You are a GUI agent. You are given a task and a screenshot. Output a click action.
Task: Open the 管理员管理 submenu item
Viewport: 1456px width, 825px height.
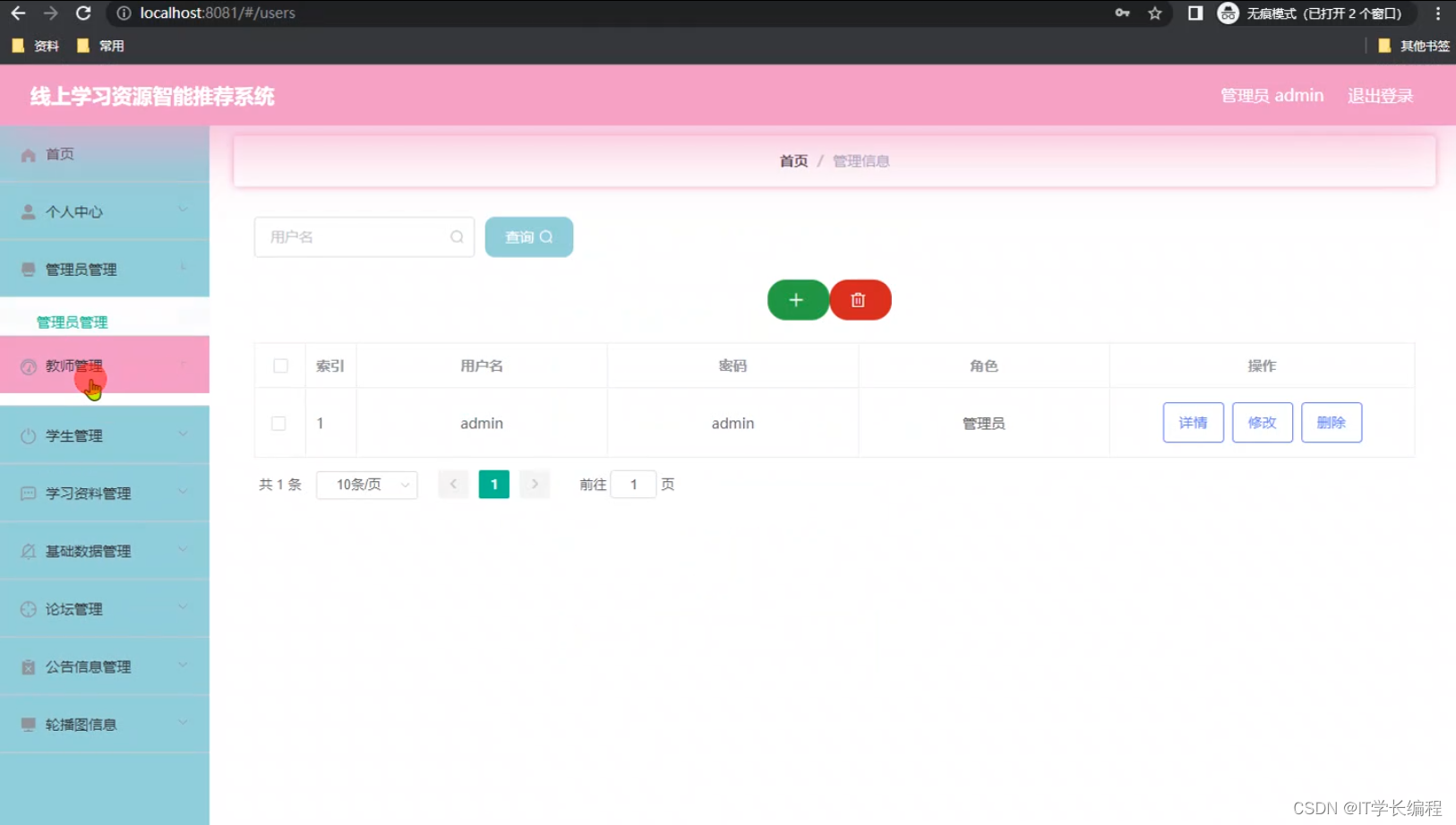[71, 321]
